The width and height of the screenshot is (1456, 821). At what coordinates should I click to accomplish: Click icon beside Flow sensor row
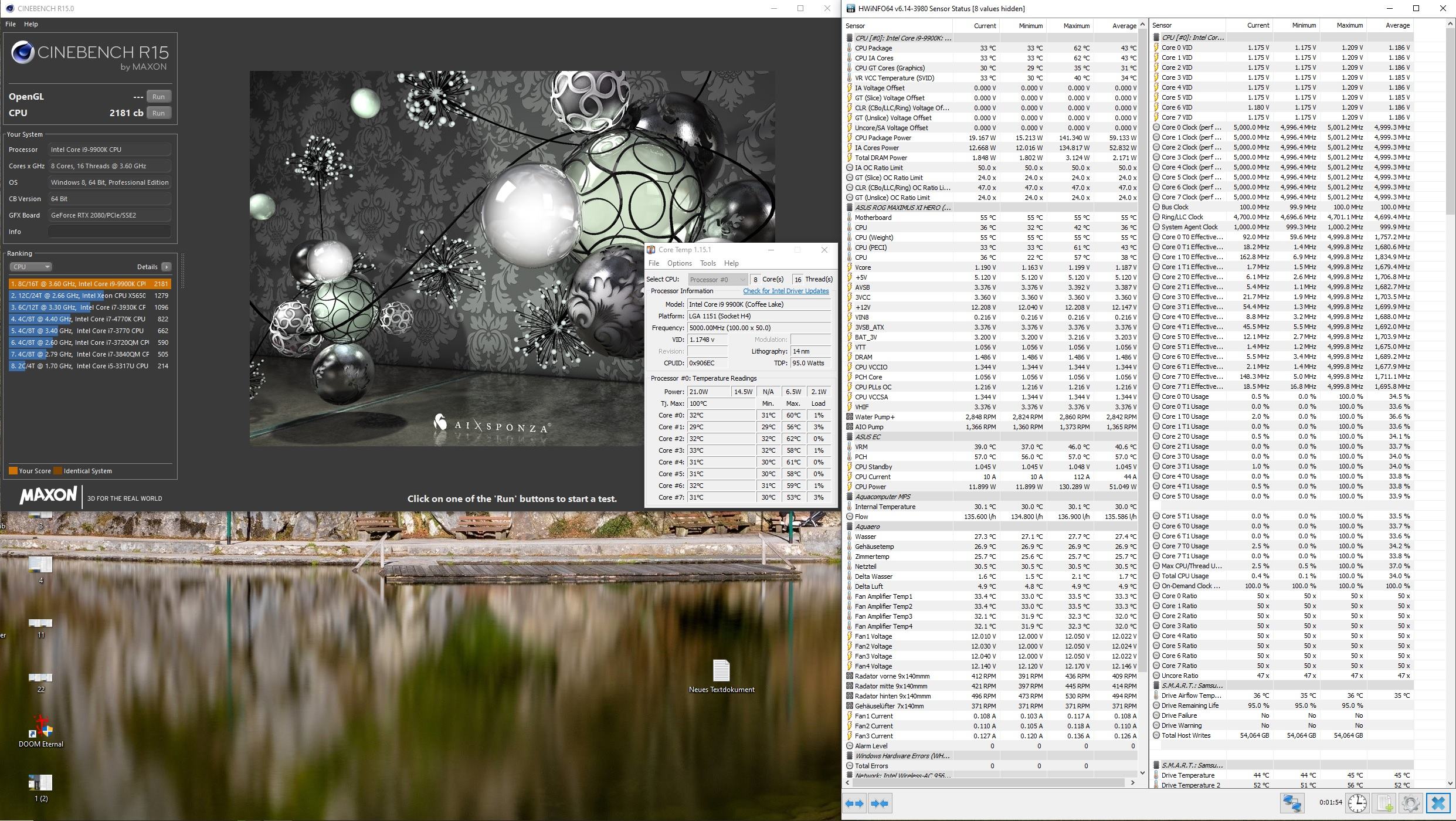click(849, 517)
